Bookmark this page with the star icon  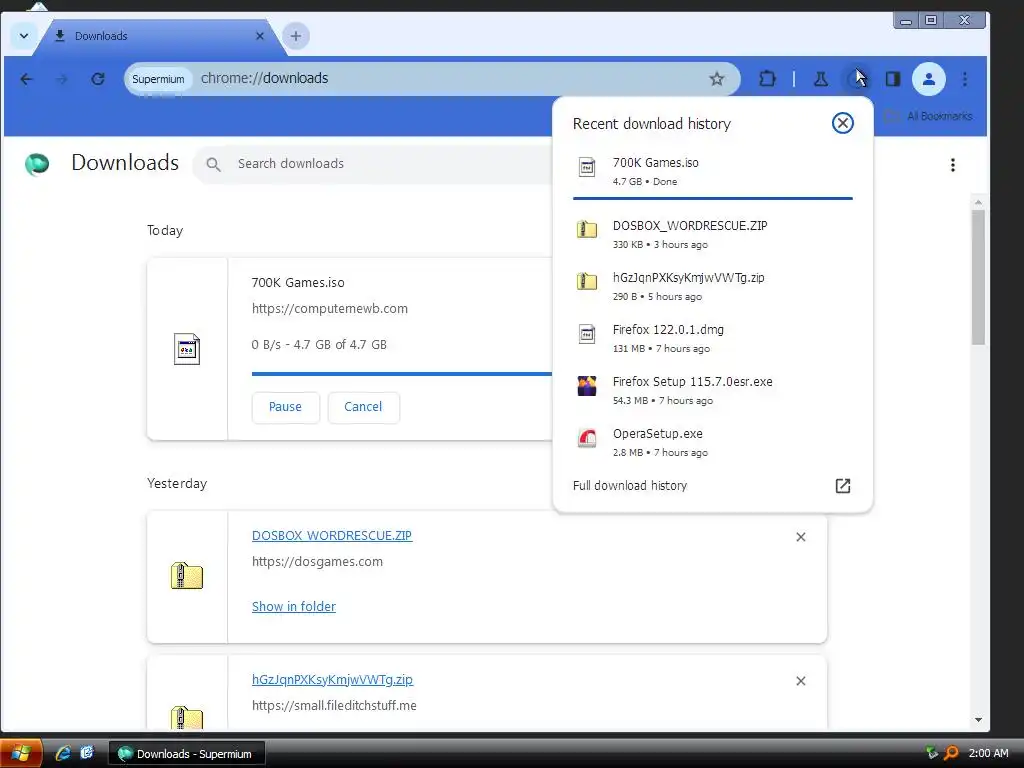coord(716,79)
